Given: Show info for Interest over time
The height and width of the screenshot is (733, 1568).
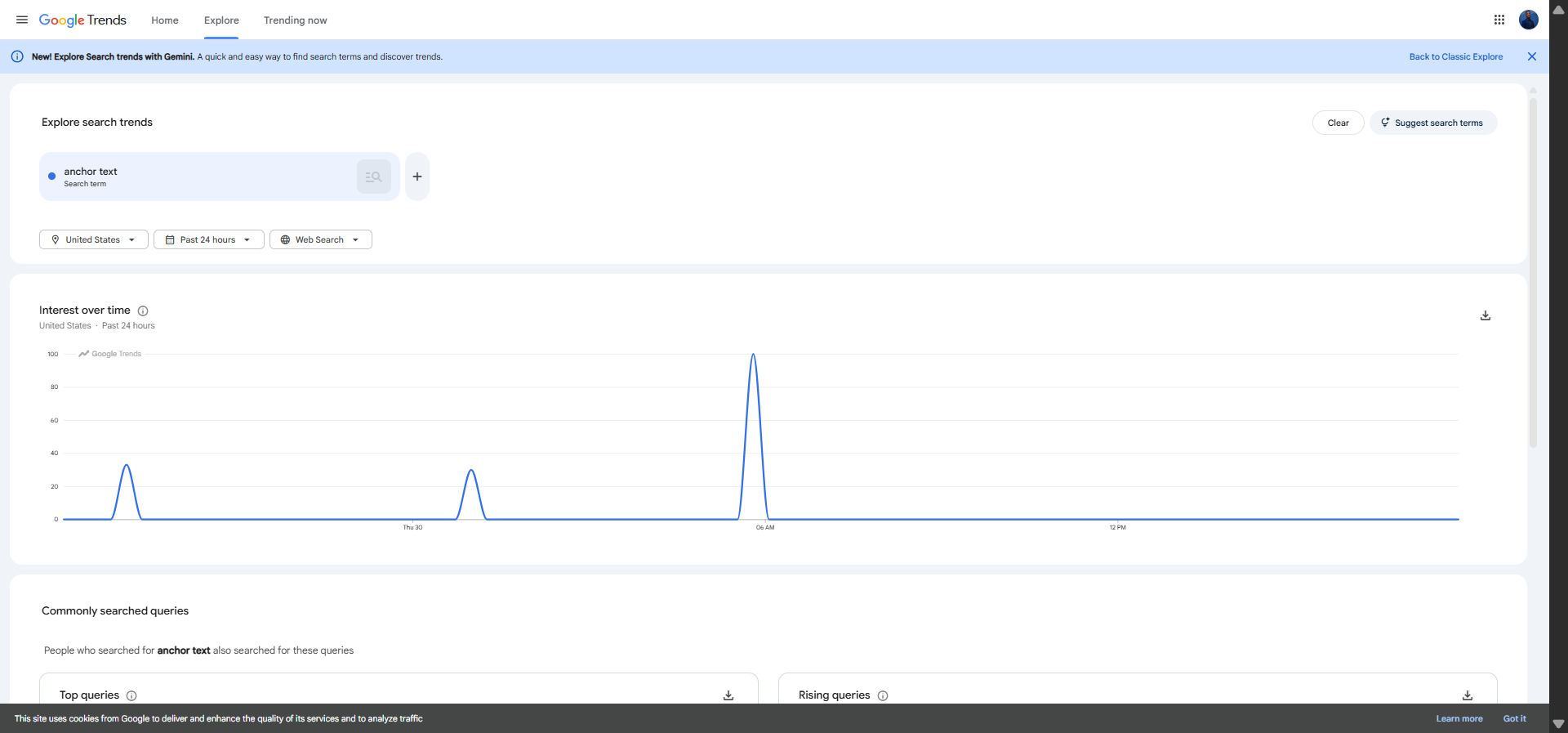Looking at the screenshot, I should click(143, 311).
